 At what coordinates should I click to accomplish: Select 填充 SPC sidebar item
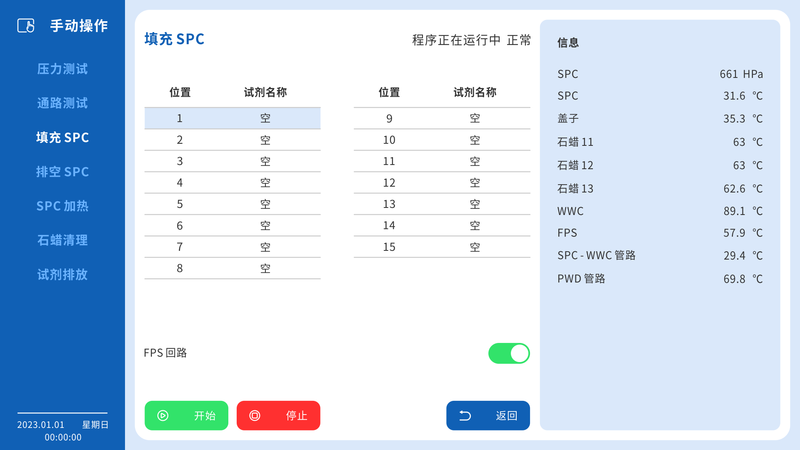62,137
